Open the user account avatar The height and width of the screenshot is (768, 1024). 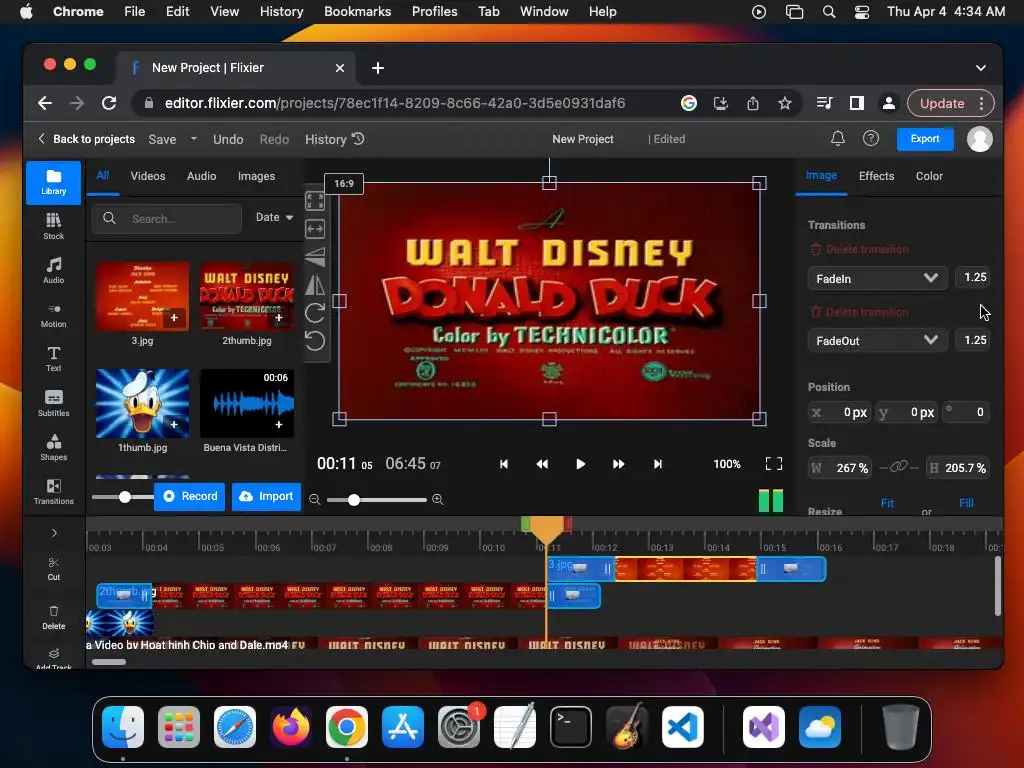[x=980, y=138]
